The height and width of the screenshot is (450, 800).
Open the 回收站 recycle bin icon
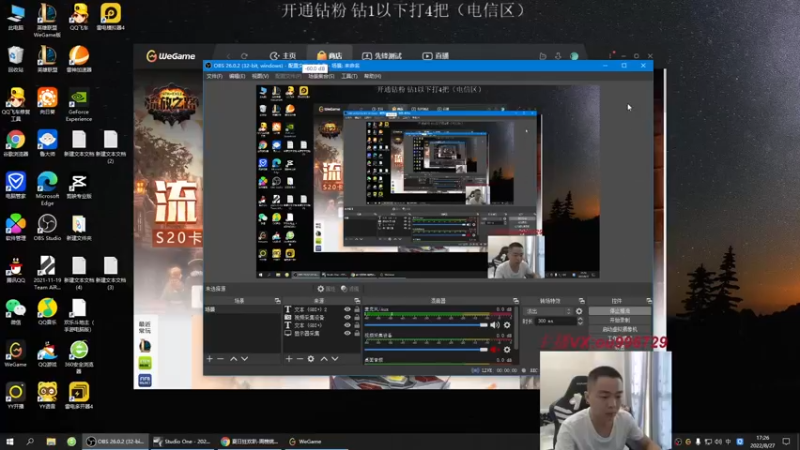15,59
